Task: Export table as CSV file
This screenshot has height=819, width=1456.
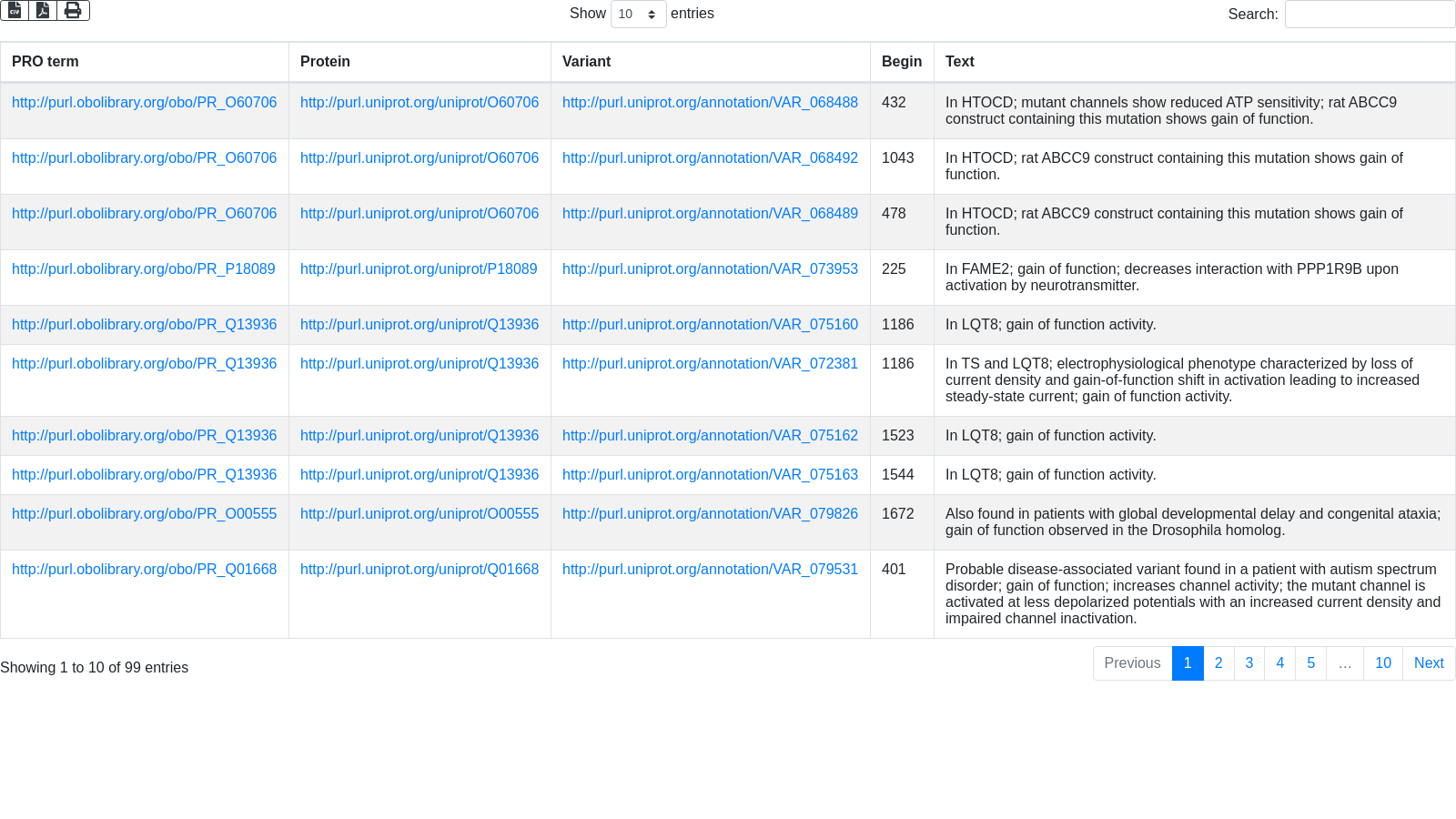Action: click(x=15, y=10)
